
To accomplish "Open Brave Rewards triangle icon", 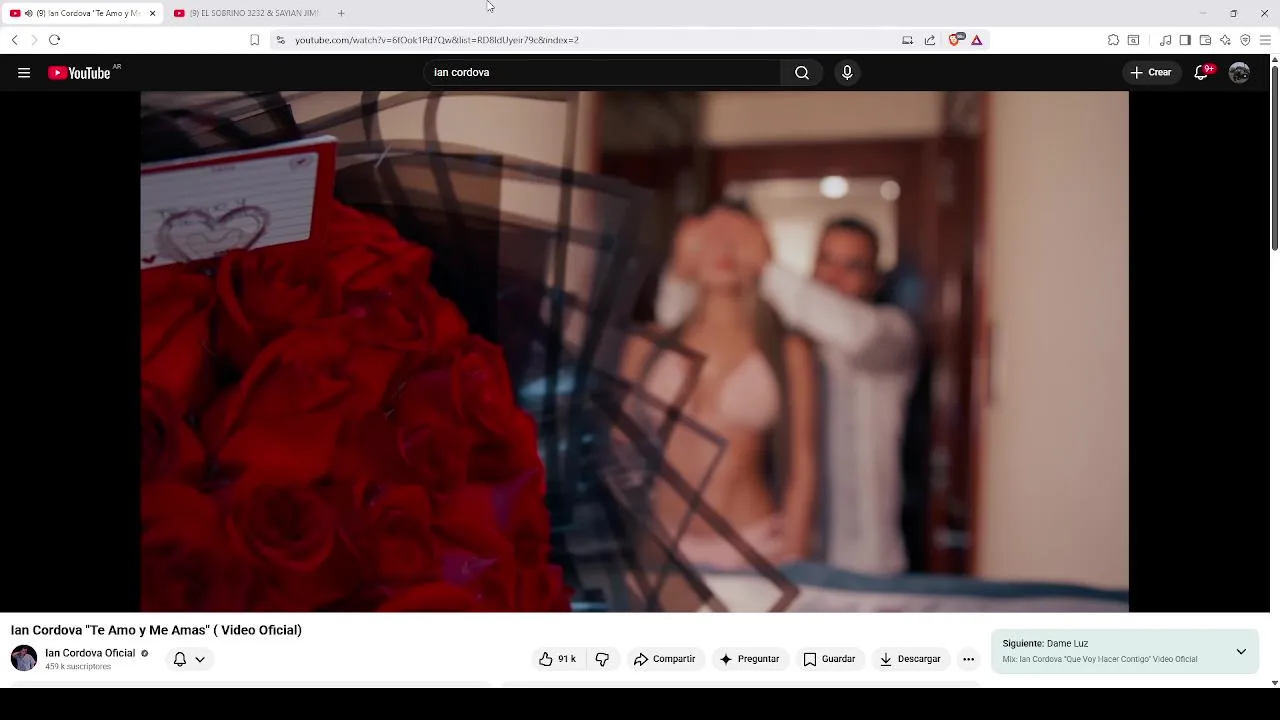I will 977,40.
